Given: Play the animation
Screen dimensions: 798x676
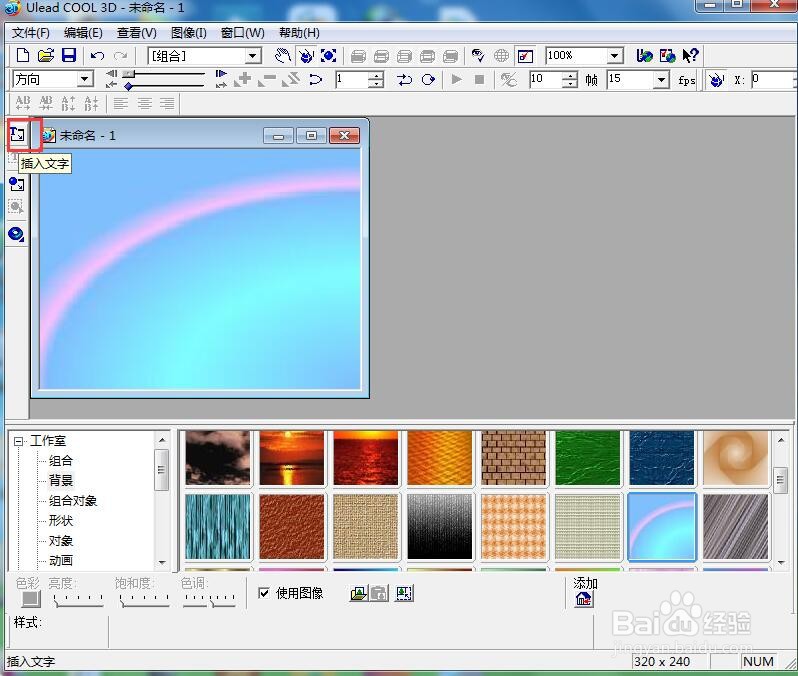Looking at the screenshot, I should (457, 79).
